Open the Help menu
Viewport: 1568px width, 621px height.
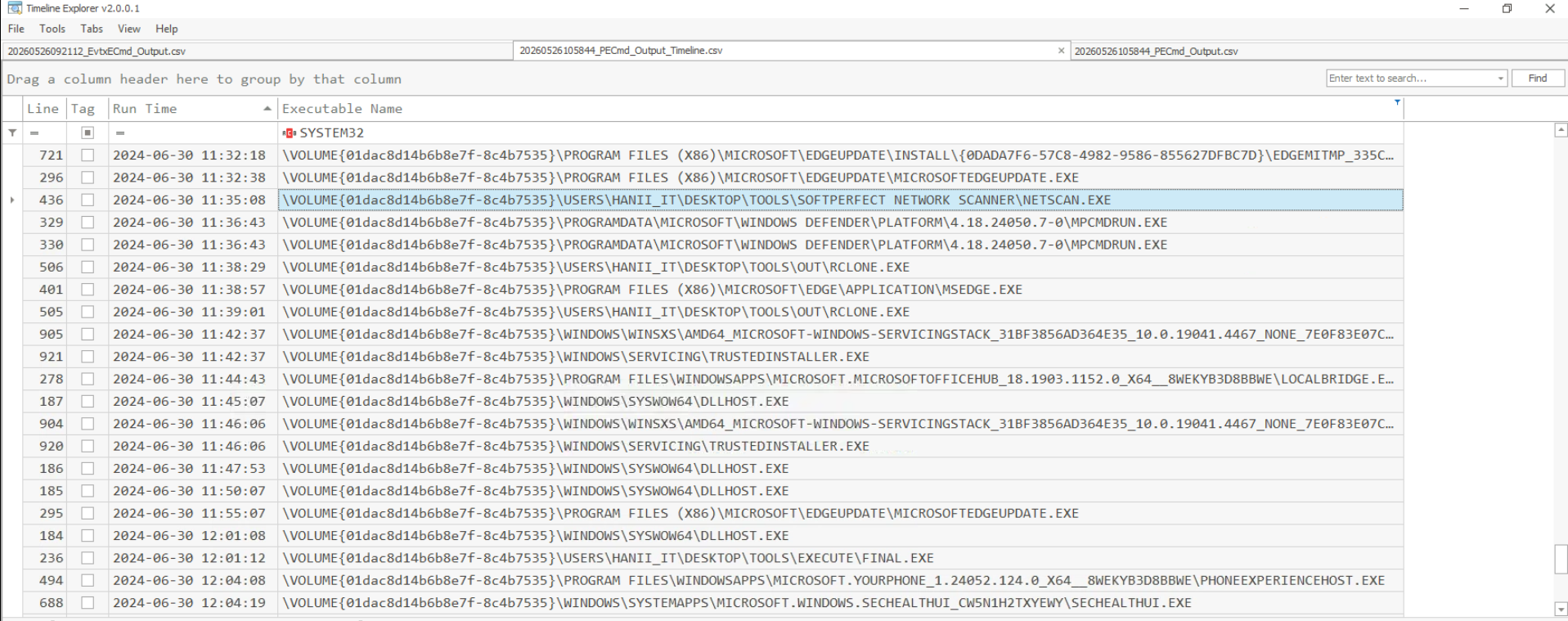pos(167,29)
